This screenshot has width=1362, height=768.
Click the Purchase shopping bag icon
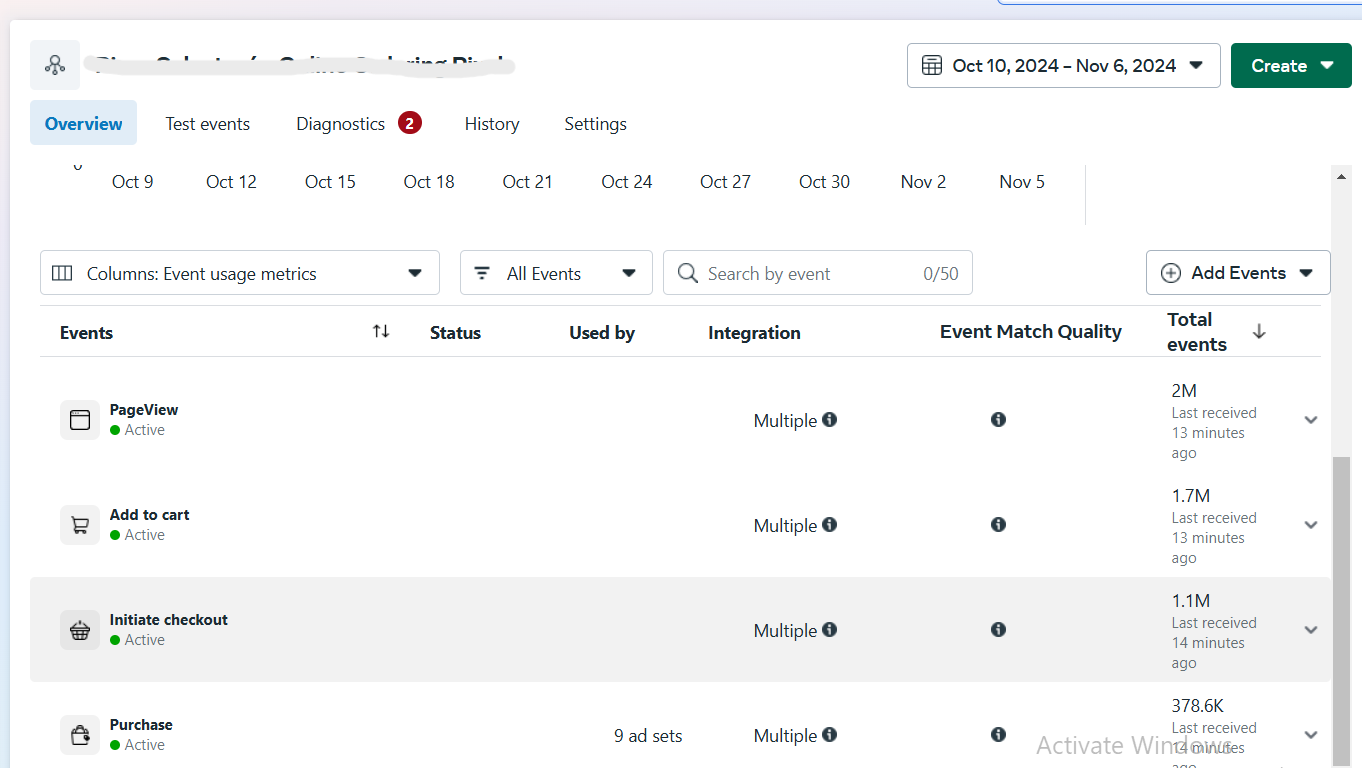[x=80, y=735]
